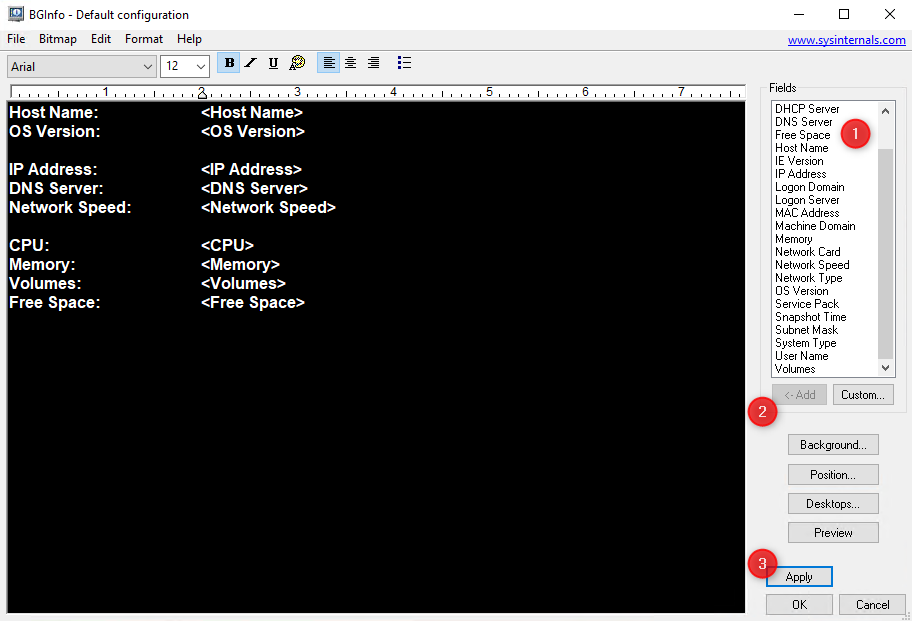The image size is (912, 621).
Task: Click the Fields list scrollbar thumb
Action: pos(885,254)
